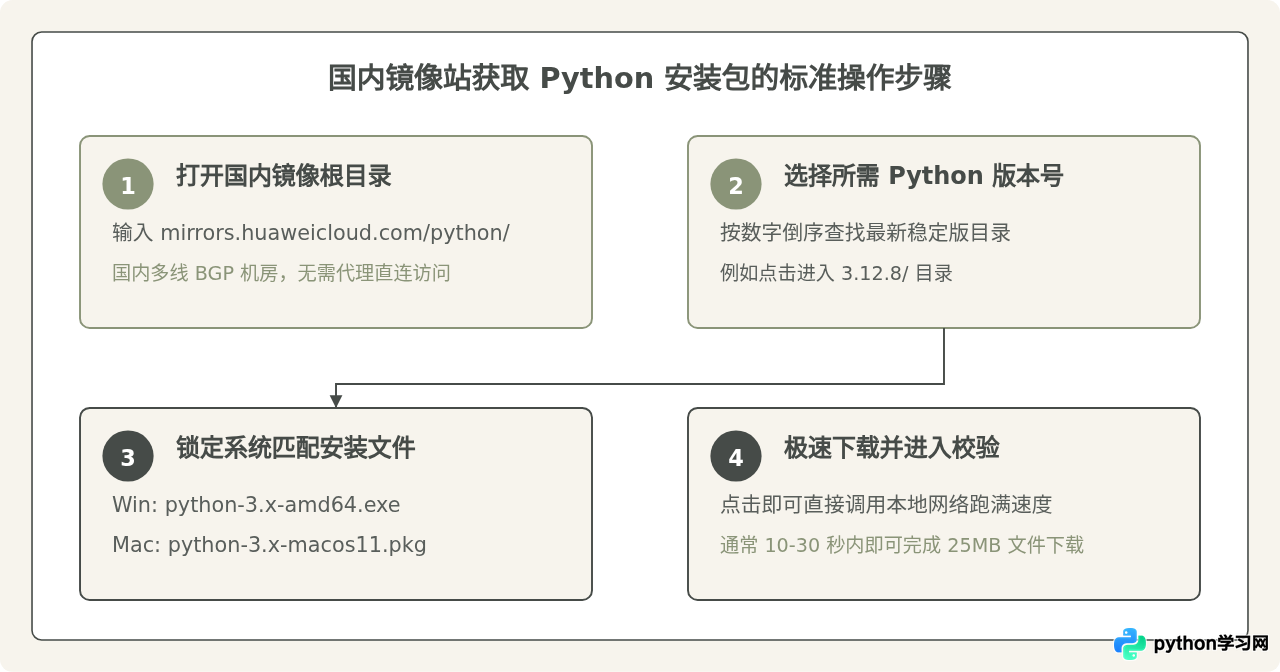Click the line 按数字倒序查找最新稳定版目录
The width and height of the screenshot is (1280, 672).
coord(865,233)
